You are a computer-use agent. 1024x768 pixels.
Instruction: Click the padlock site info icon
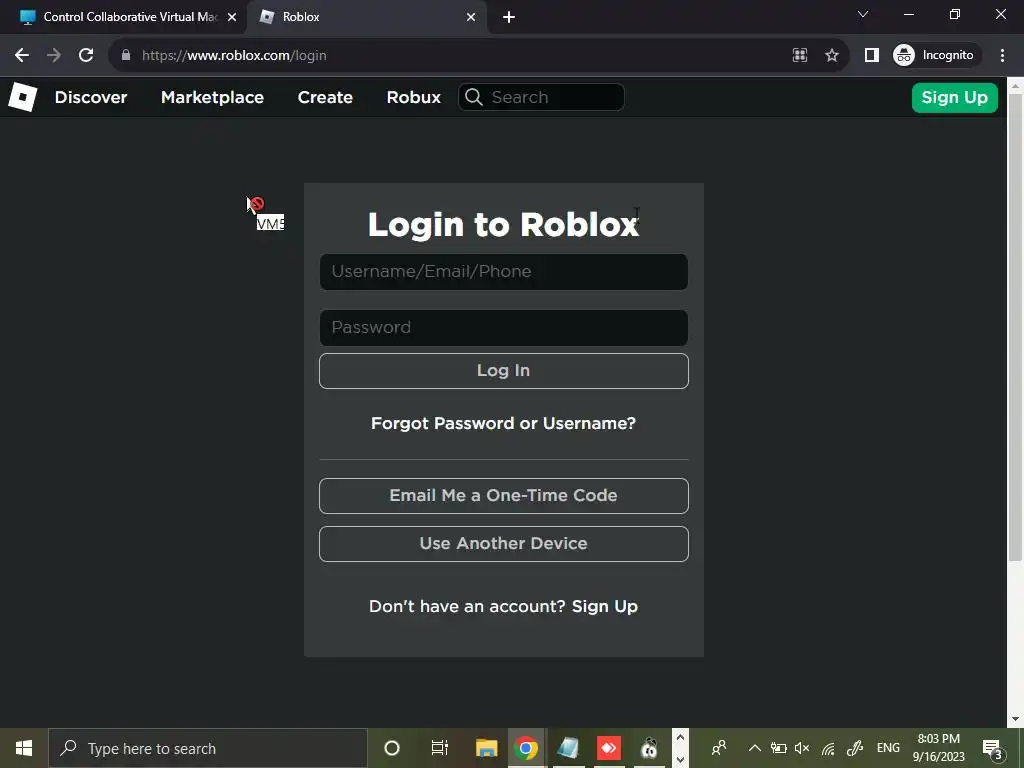(x=126, y=56)
